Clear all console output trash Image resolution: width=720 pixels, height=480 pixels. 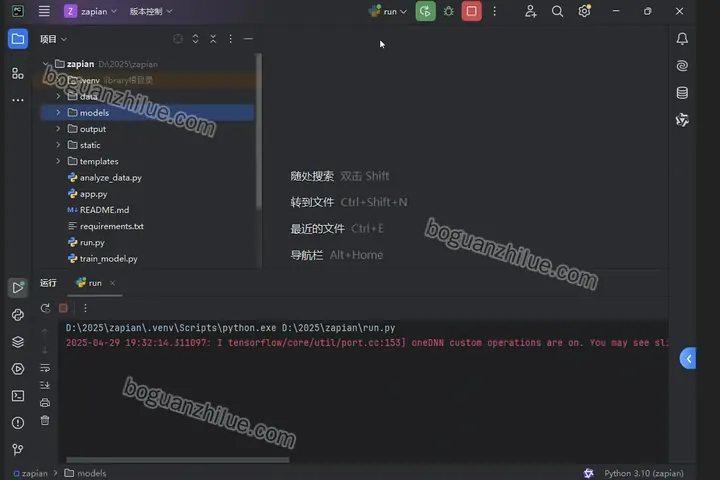tap(45, 420)
